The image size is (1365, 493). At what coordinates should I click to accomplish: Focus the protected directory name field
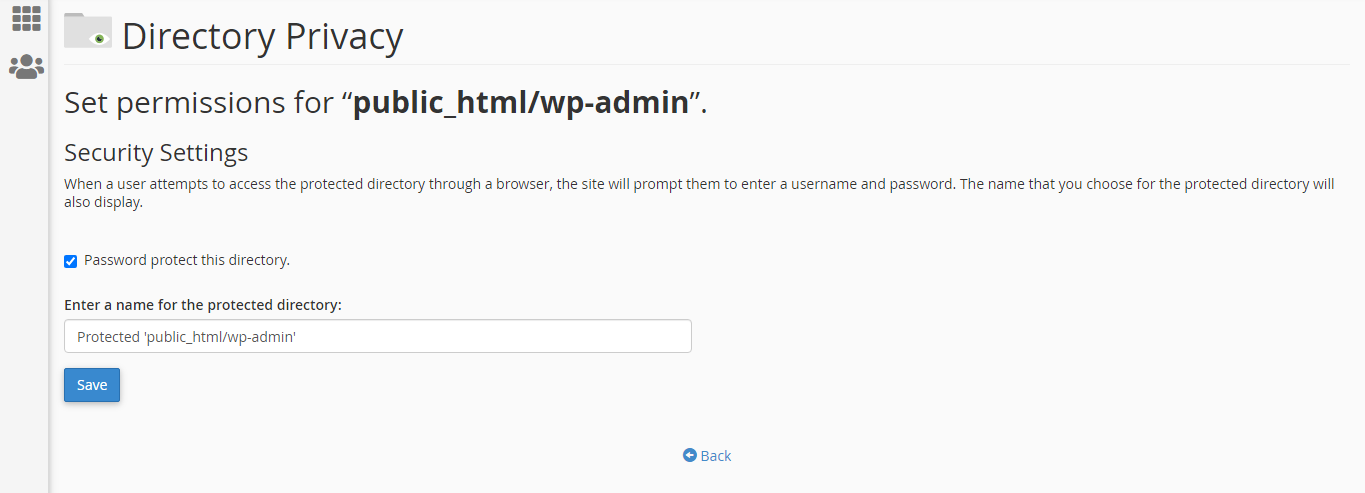click(x=378, y=336)
